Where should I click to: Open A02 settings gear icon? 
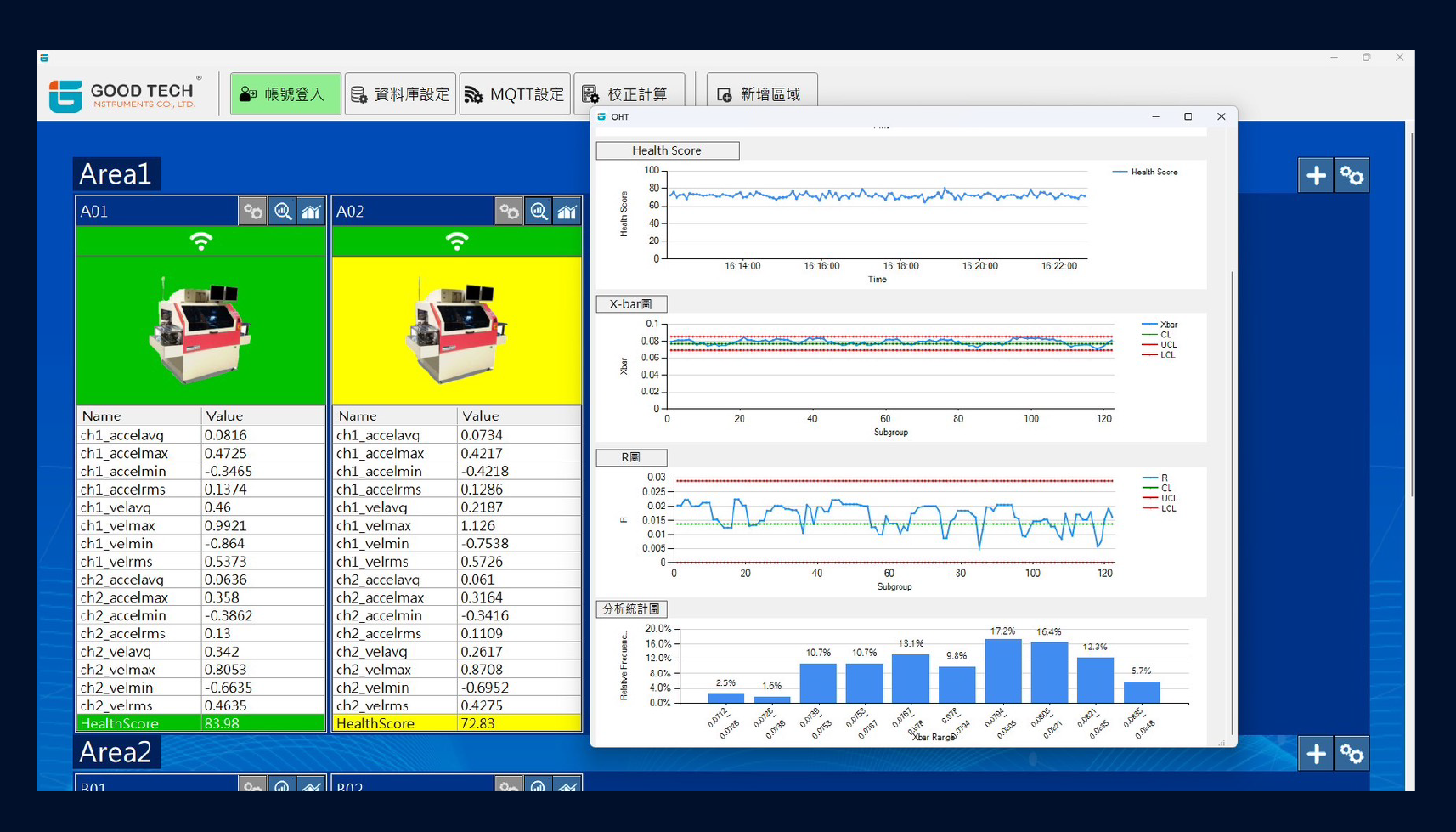pos(510,212)
